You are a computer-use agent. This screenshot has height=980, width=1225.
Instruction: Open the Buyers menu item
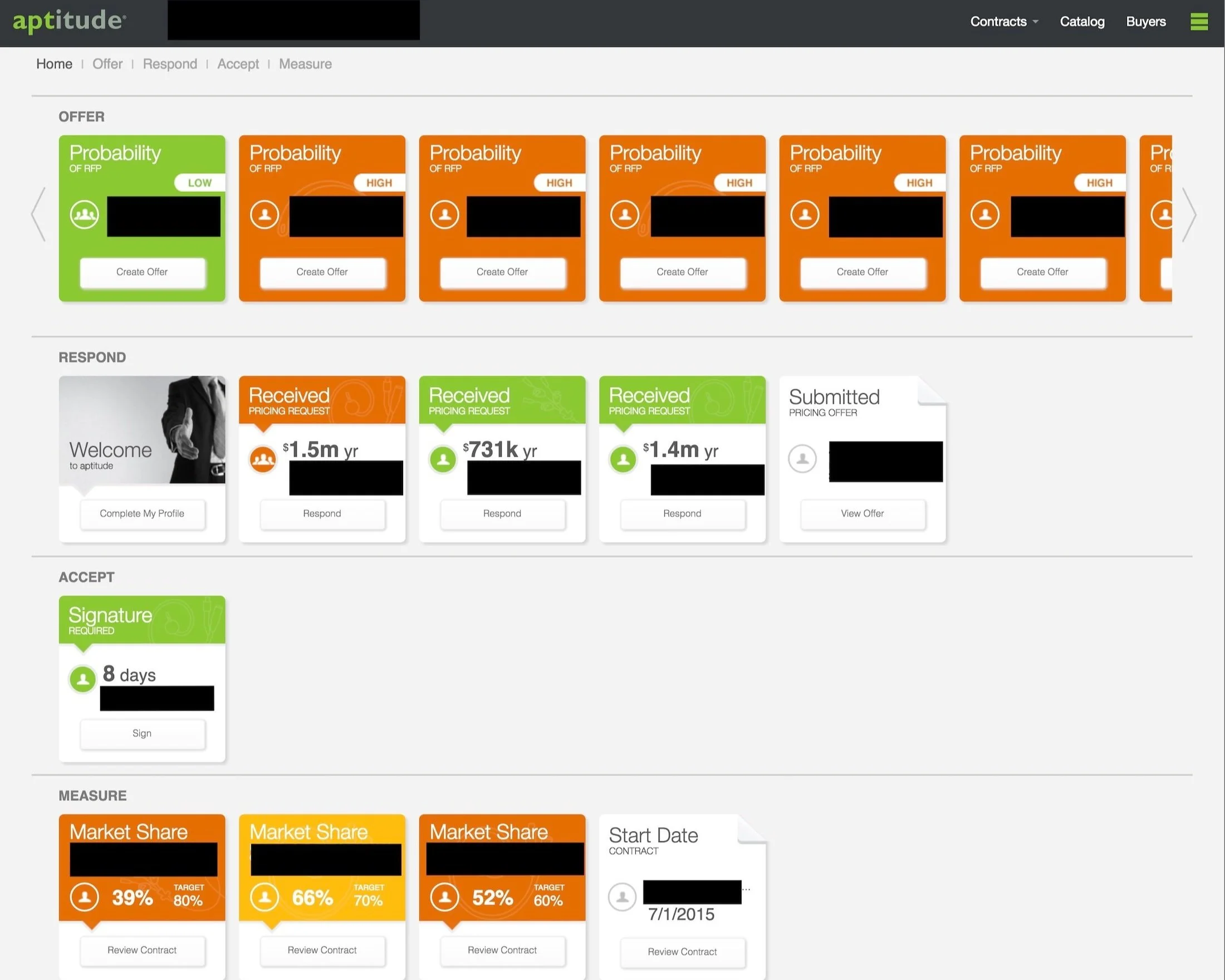click(1145, 22)
